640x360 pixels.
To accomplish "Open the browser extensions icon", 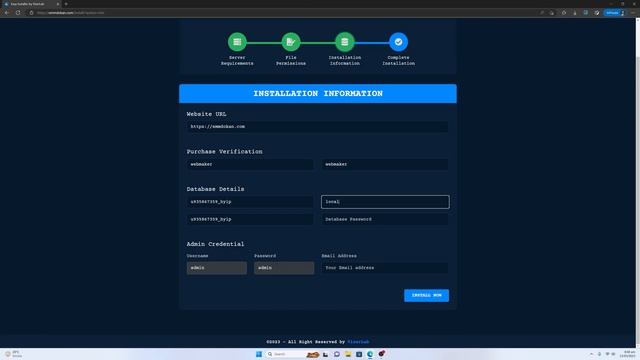I will click(x=564, y=13).
